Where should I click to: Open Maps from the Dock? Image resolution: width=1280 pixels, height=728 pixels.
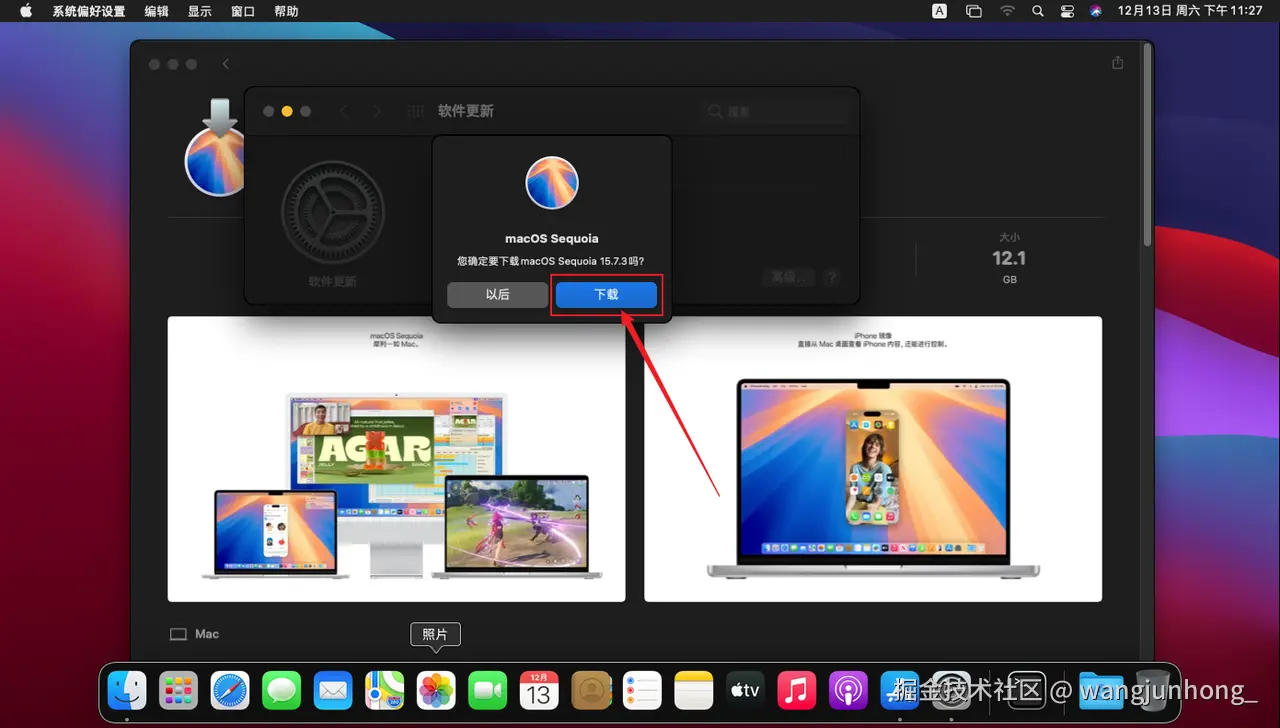pyautogui.click(x=385, y=690)
